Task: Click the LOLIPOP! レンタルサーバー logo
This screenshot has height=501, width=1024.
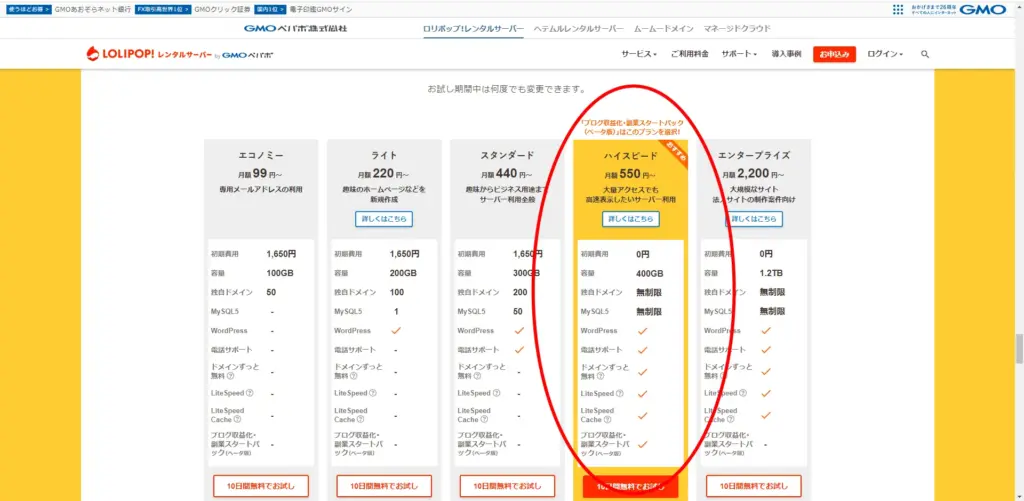Action: (150, 55)
